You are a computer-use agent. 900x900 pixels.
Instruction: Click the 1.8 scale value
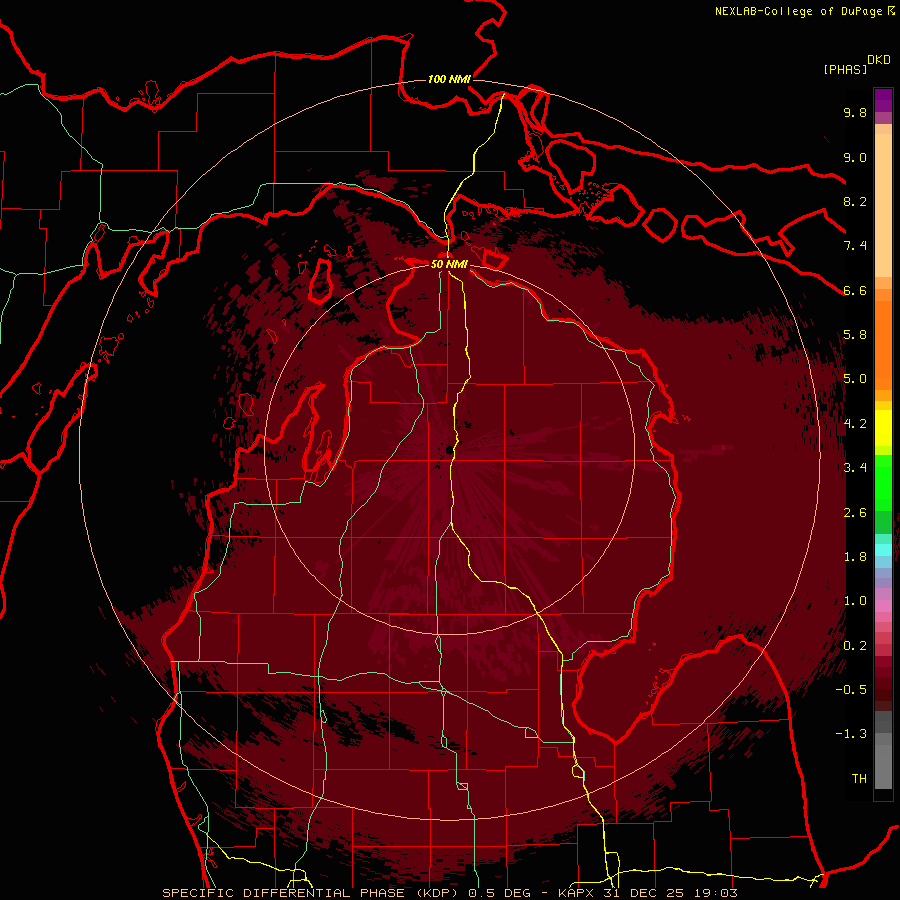855,557
